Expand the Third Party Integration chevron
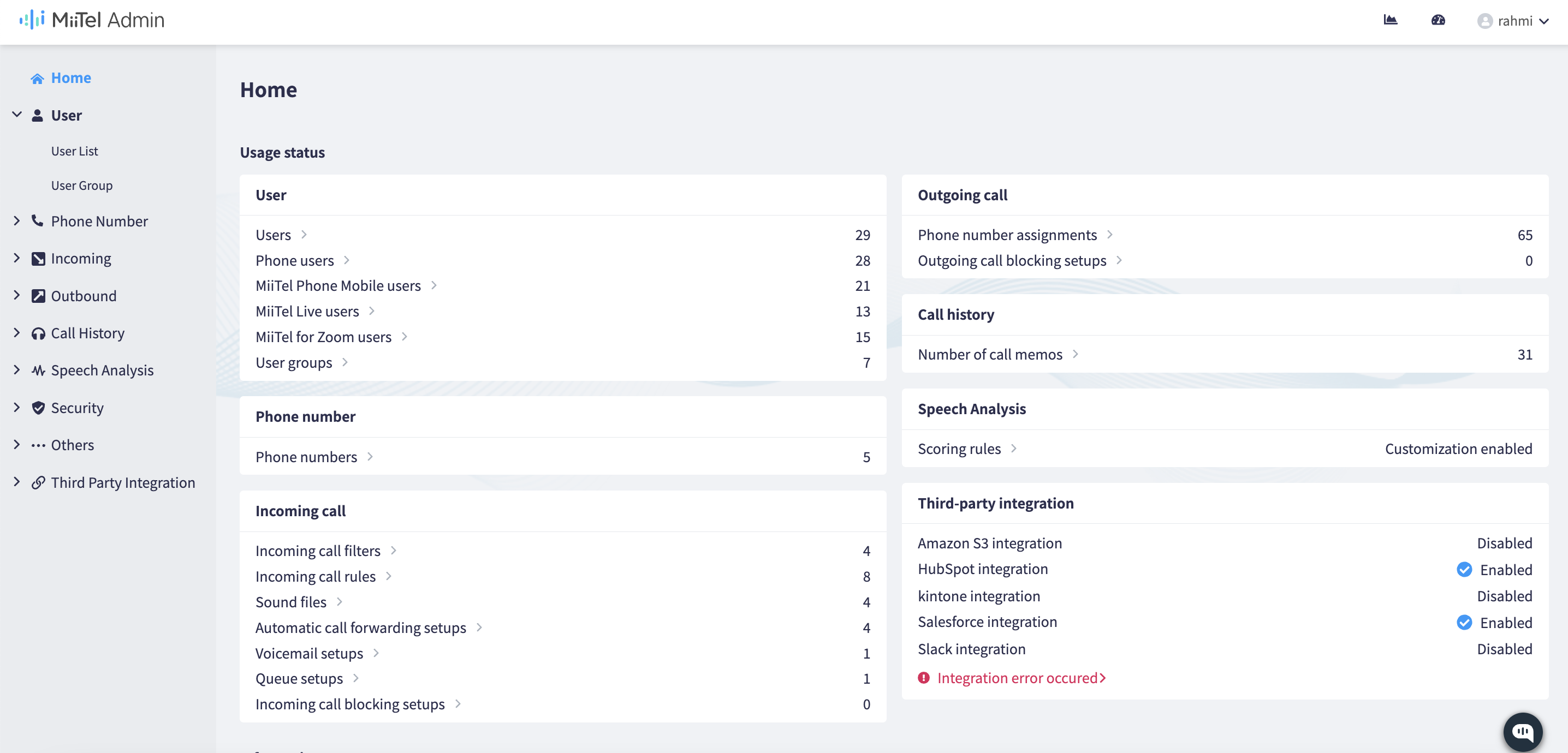 pyautogui.click(x=17, y=482)
